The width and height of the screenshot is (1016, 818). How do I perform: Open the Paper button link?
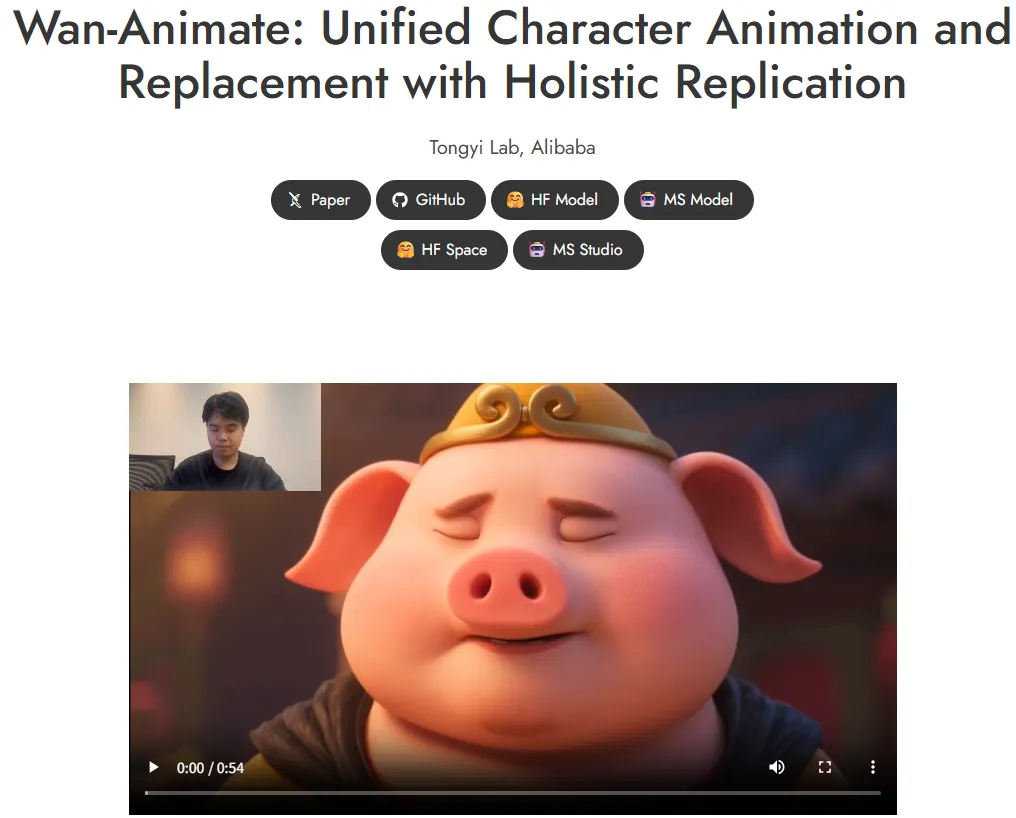click(321, 200)
